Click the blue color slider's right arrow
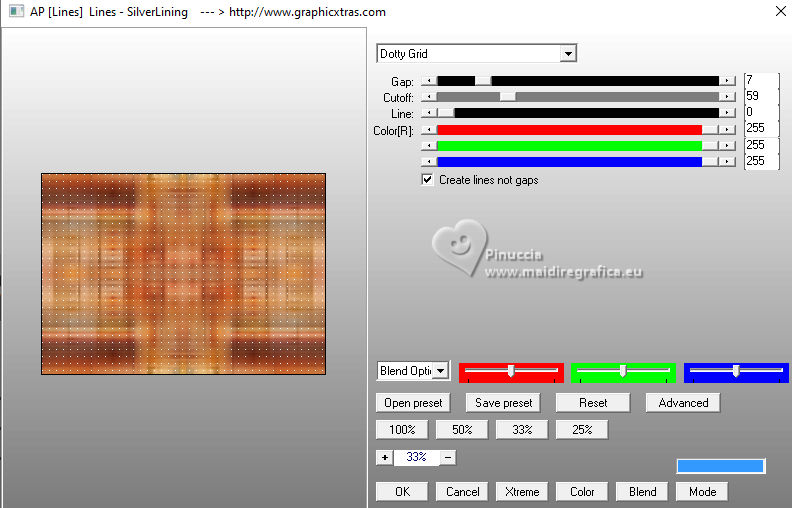 click(x=727, y=162)
